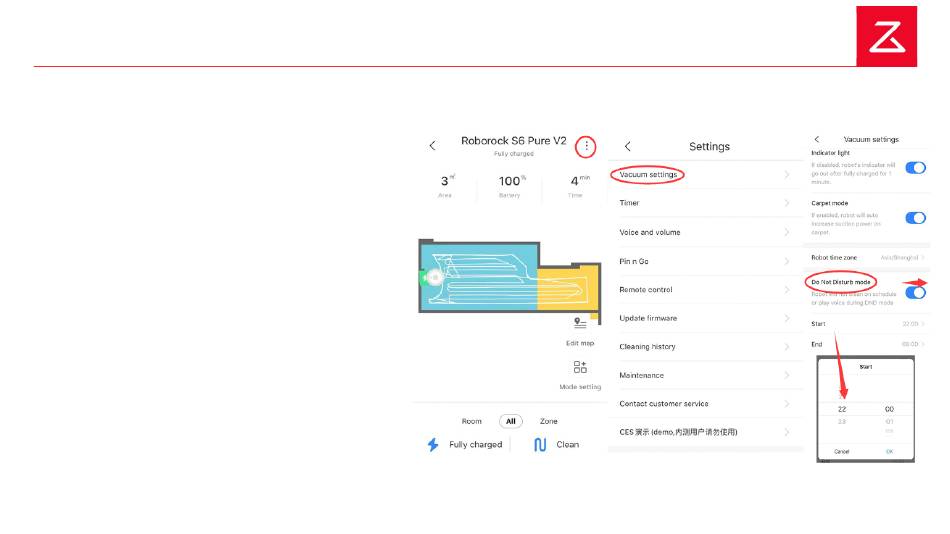Expand the Timer row chevron
Viewport: 950px width, 534px height.
pyautogui.click(x=787, y=203)
